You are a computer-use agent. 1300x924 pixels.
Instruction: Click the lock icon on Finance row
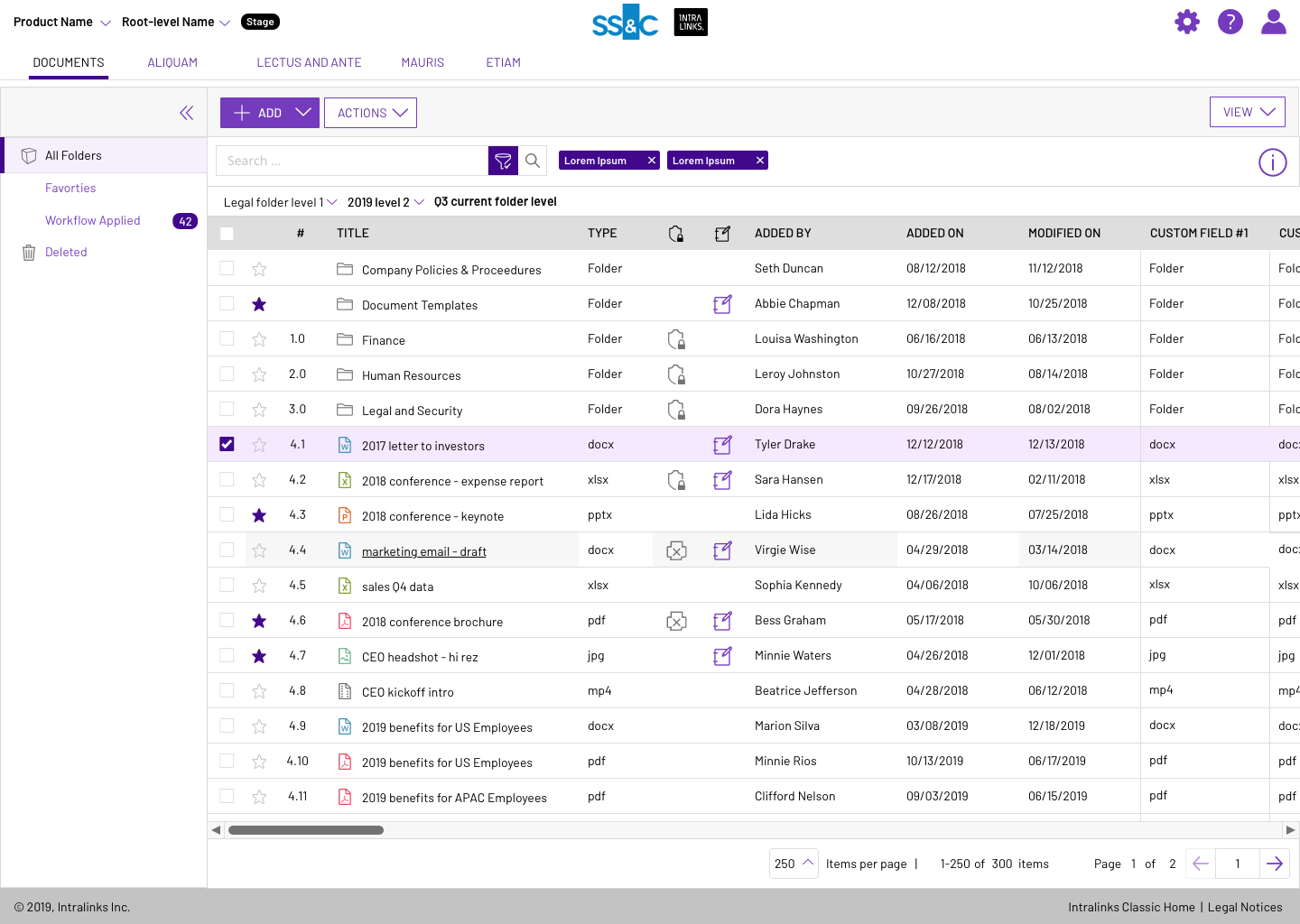(676, 339)
